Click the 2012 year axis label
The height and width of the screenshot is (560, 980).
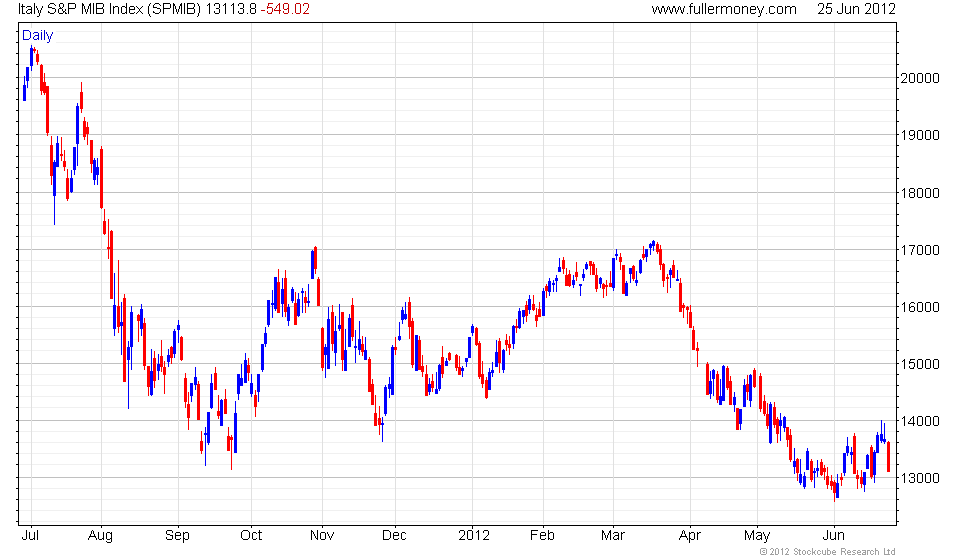point(474,535)
